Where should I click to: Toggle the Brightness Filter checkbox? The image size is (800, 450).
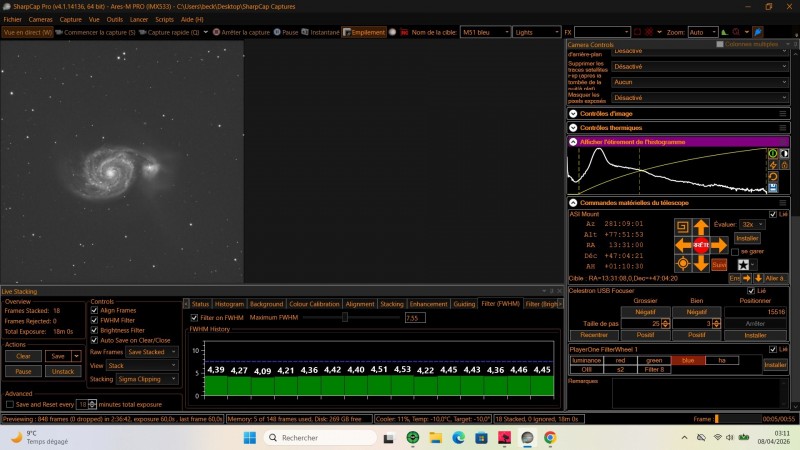[x=94, y=330]
